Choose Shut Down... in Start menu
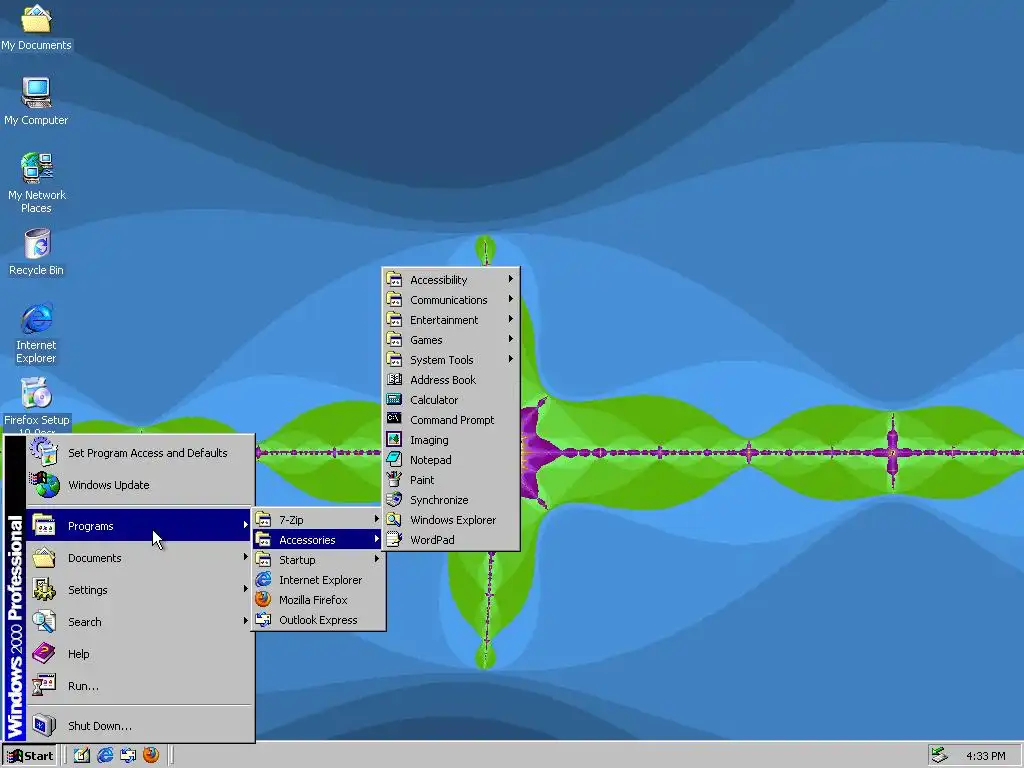1024x768 pixels. tap(140, 726)
